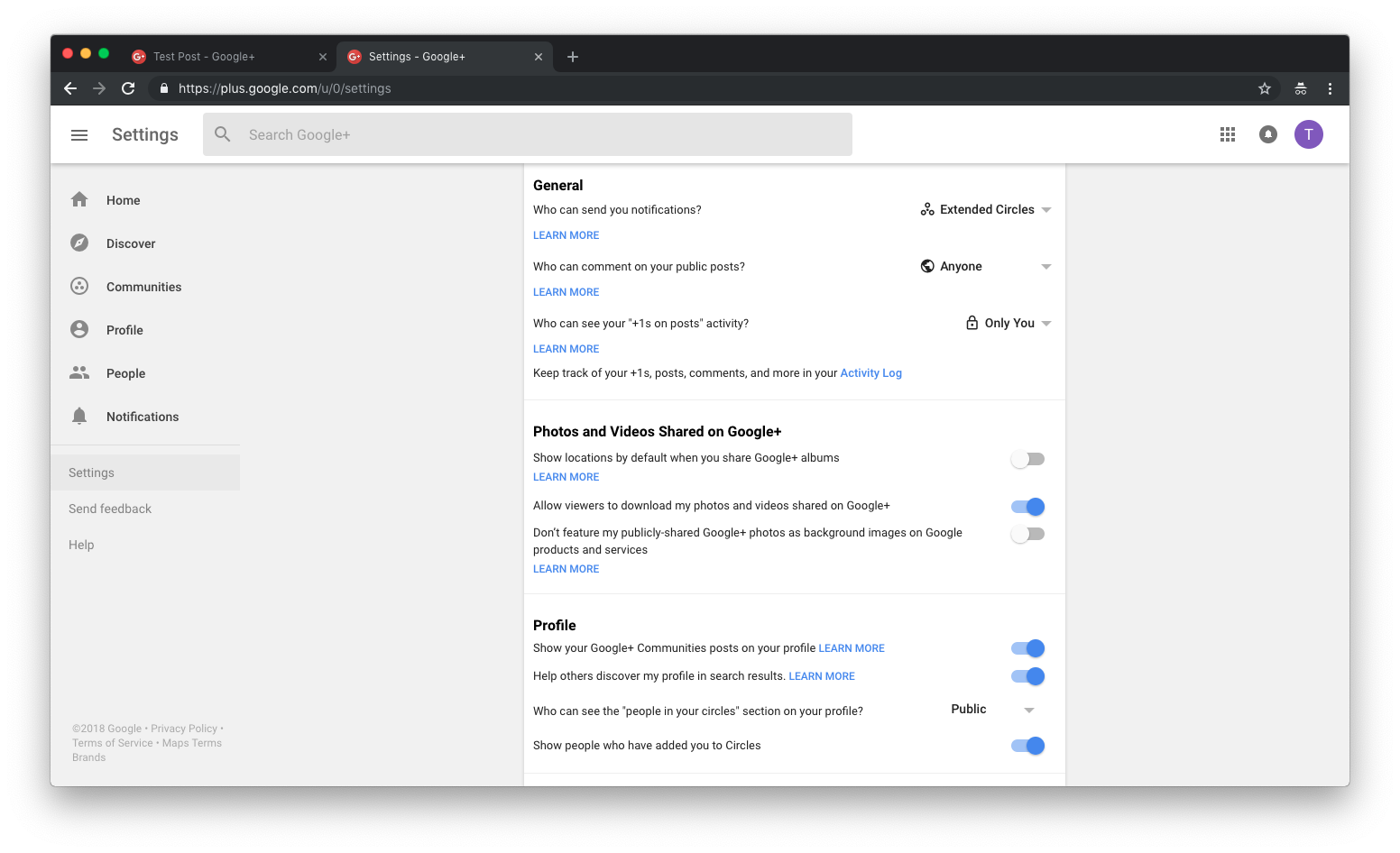1400x853 pixels.
Task: Enable show locations on shared albums
Action: (x=1027, y=459)
